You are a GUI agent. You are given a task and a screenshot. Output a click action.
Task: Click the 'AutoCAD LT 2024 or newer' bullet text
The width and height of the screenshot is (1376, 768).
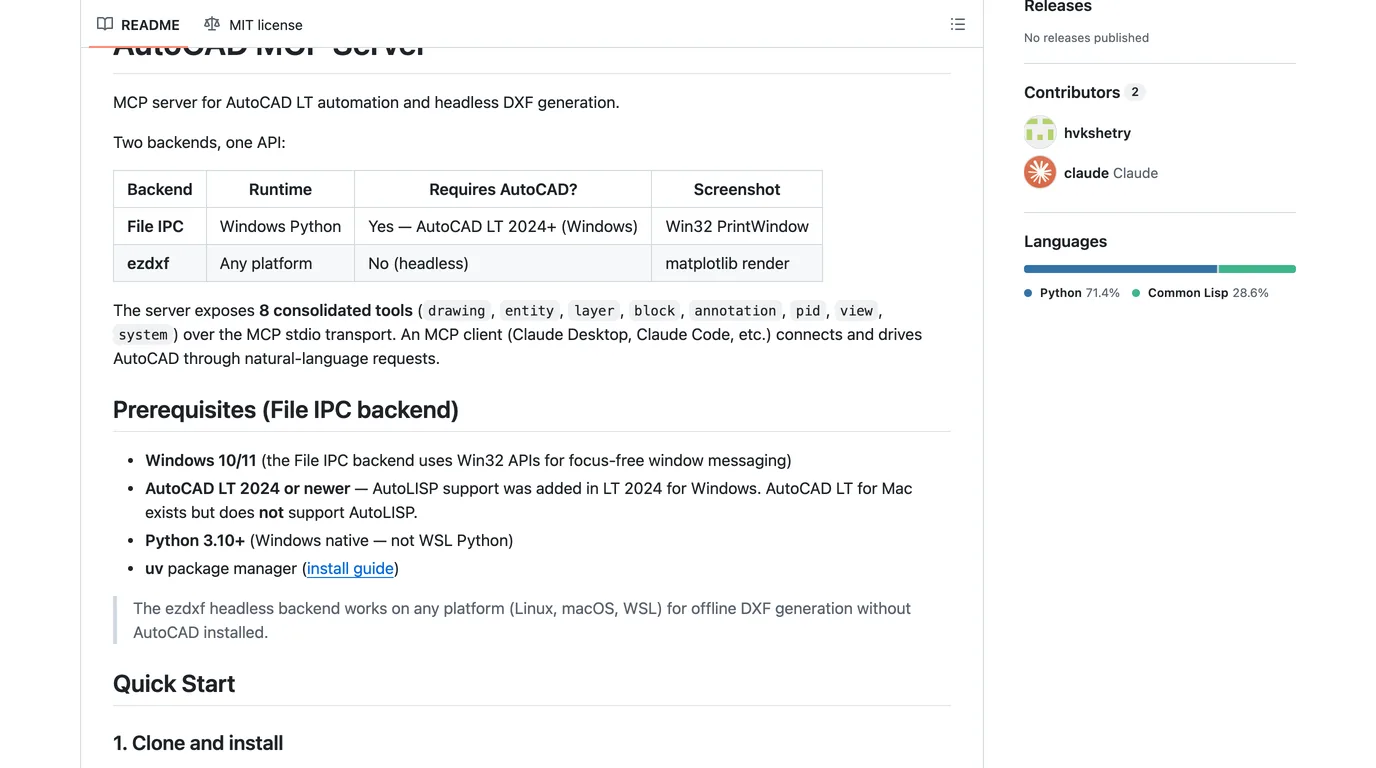tap(248, 488)
